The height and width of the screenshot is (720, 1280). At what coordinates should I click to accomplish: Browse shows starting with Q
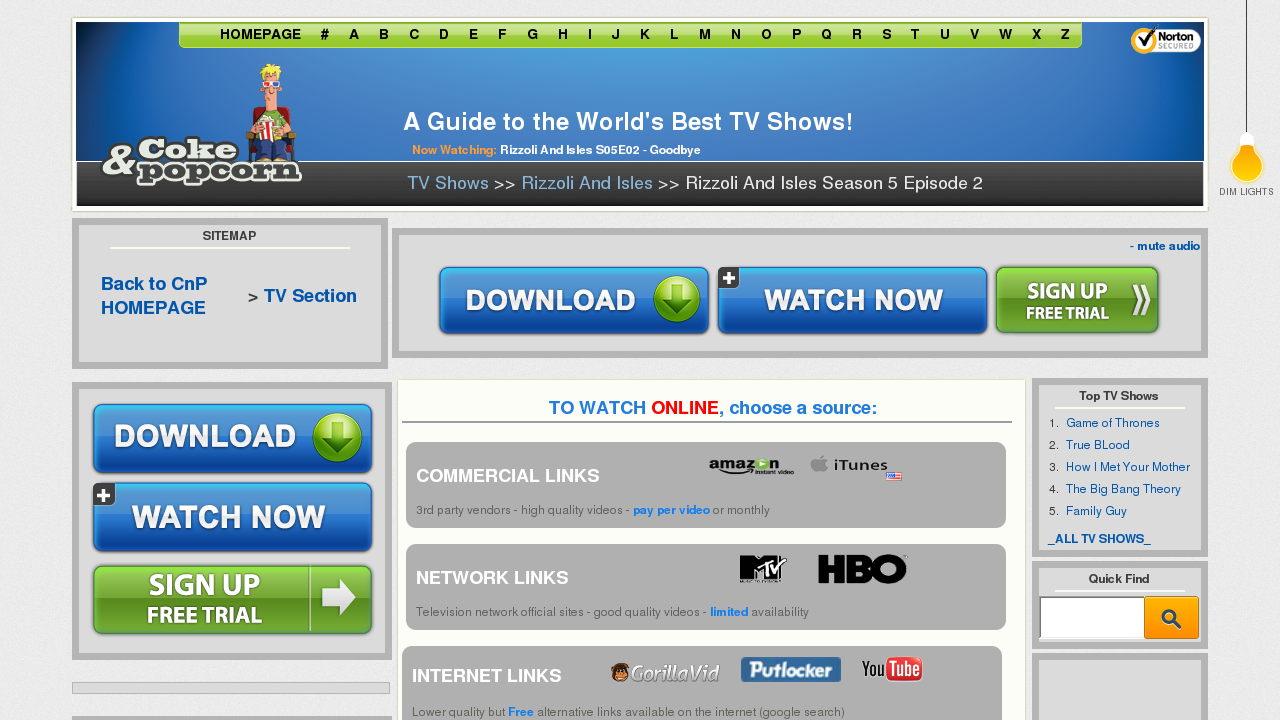826,34
